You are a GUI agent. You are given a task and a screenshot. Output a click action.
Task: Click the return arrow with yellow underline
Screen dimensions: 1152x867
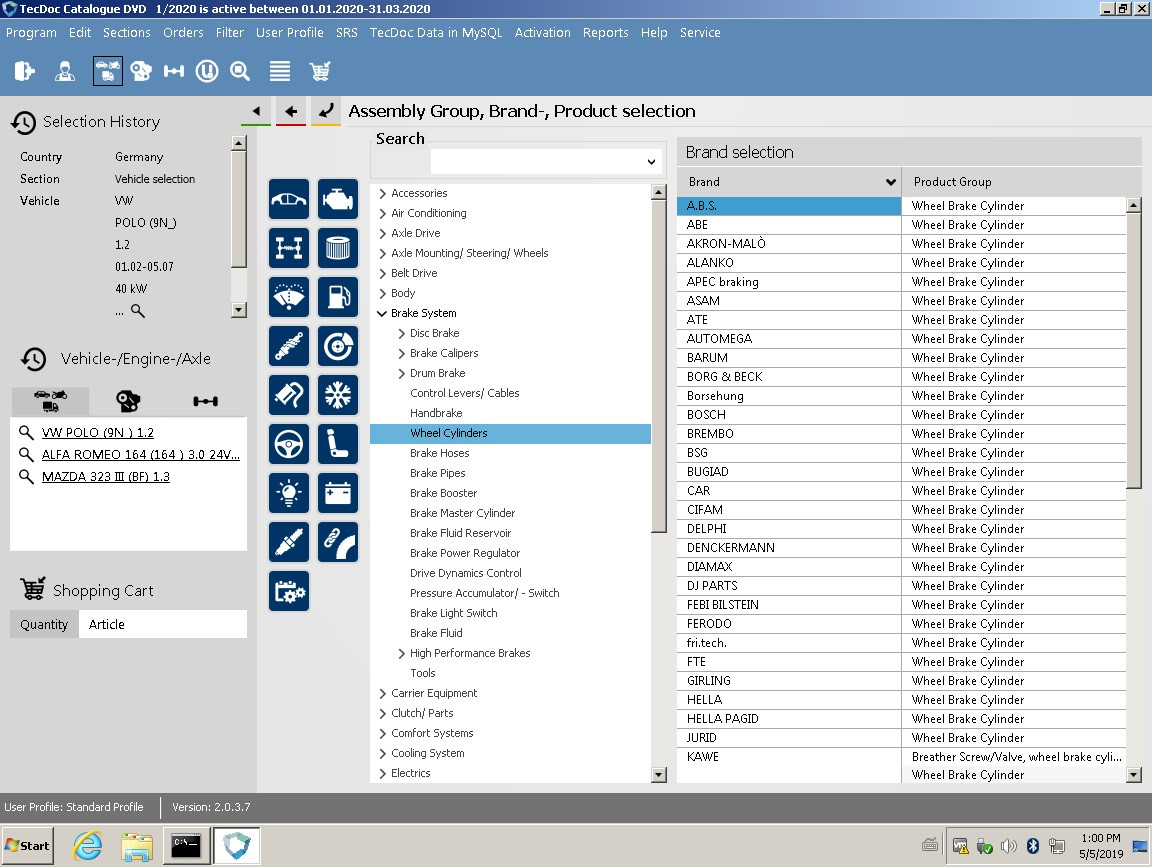click(325, 112)
